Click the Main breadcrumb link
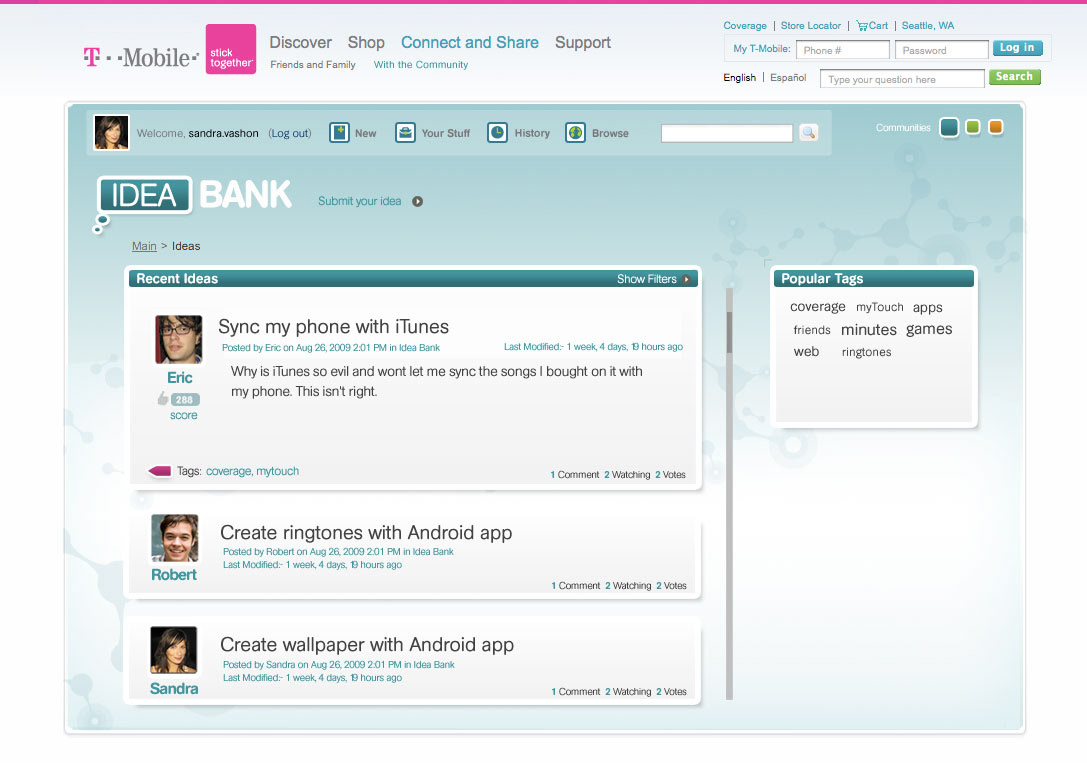The width and height of the screenshot is (1087, 763). tap(144, 246)
